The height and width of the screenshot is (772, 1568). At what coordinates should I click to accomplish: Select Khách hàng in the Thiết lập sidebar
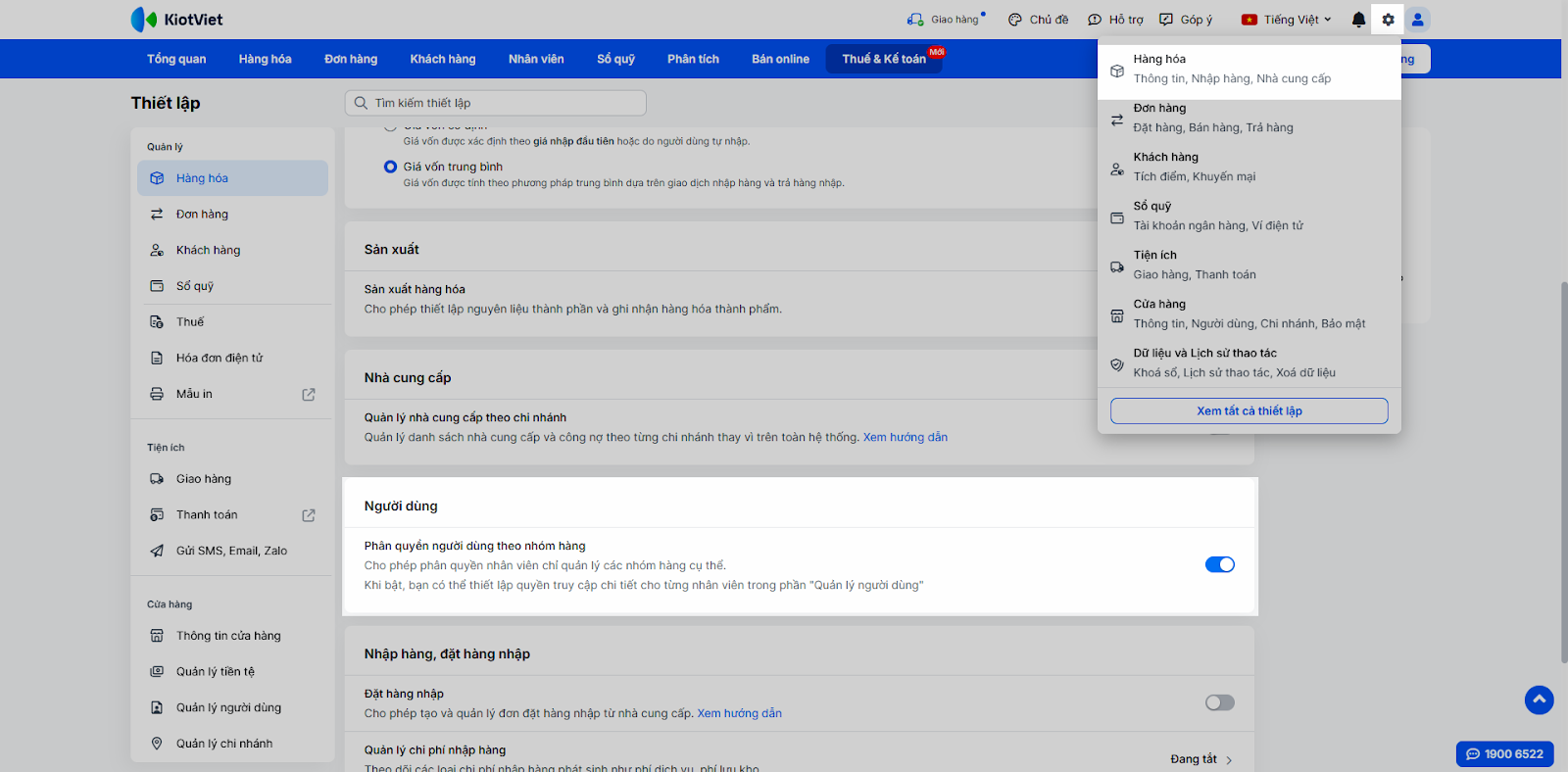click(x=232, y=250)
